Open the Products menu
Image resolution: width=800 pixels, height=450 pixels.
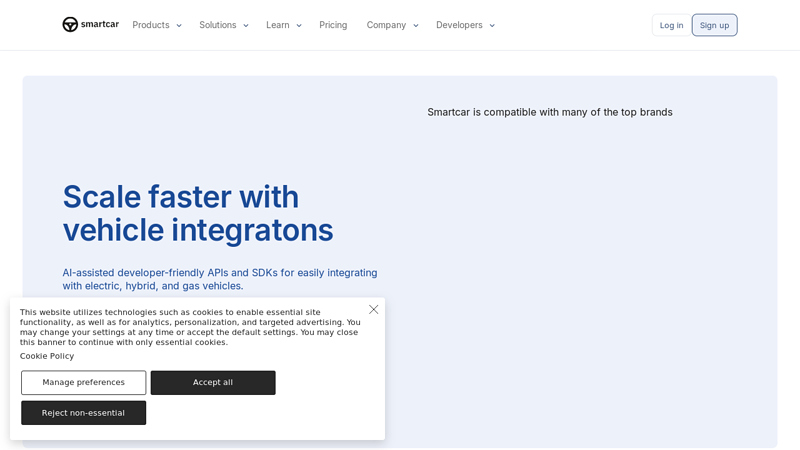pyautogui.click(x=151, y=25)
